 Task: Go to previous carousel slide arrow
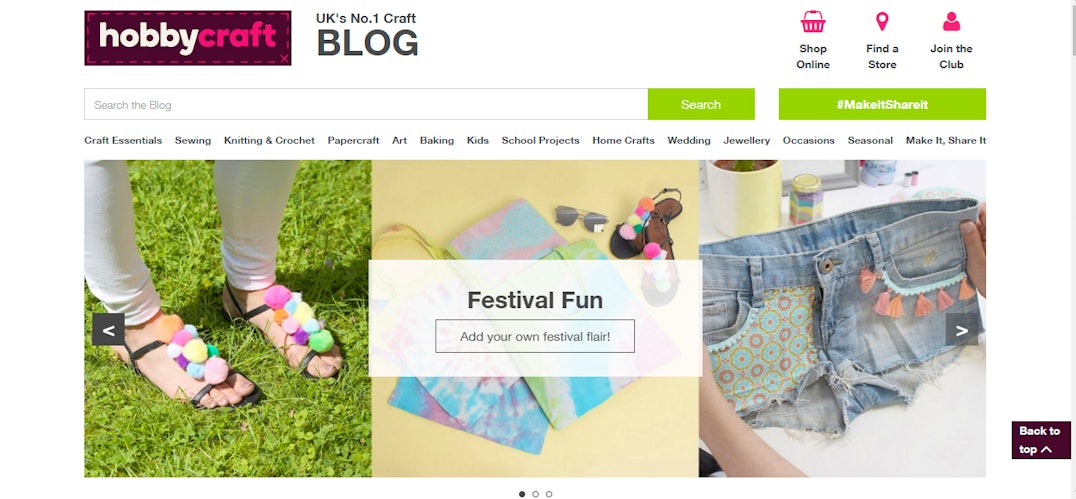pyautogui.click(x=108, y=329)
